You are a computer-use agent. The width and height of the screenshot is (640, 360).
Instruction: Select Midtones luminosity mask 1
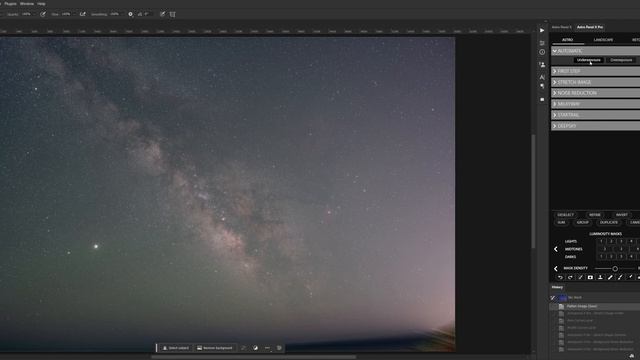(604, 249)
